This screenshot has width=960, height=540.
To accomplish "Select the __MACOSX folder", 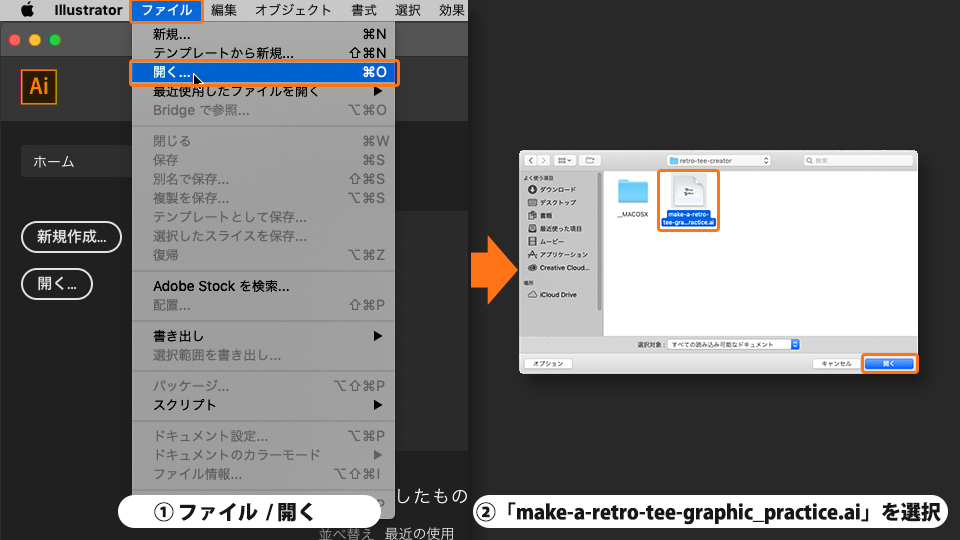I will click(x=632, y=199).
